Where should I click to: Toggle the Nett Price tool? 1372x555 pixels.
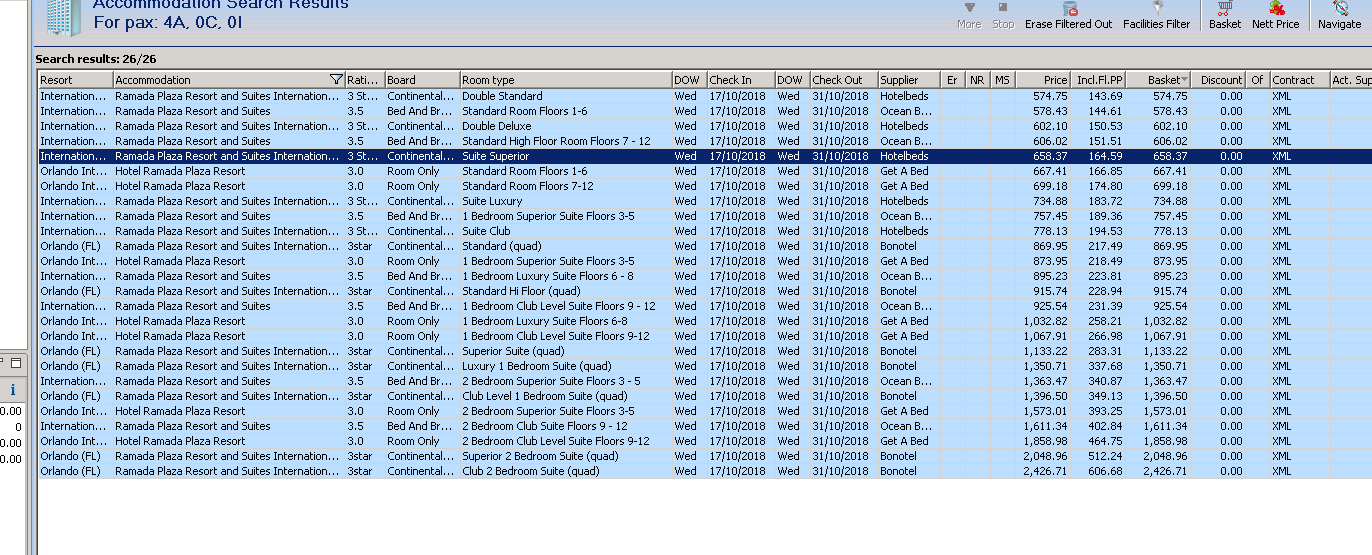1276,7
